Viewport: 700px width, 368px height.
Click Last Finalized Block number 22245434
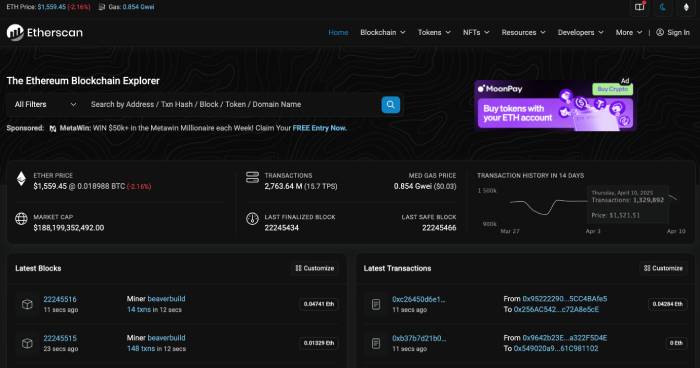pyautogui.click(x=282, y=228)
